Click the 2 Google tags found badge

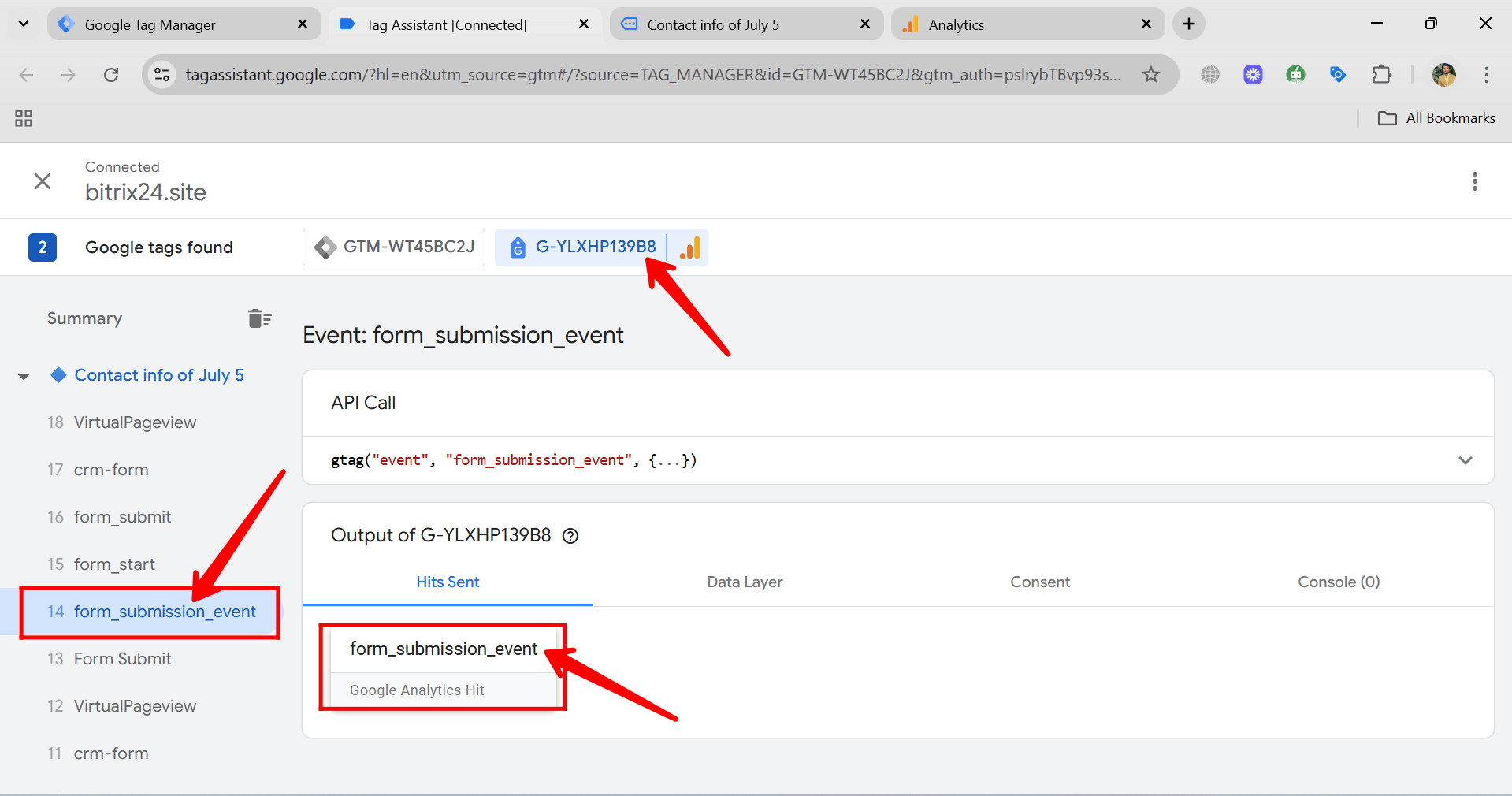coord(43,247)
